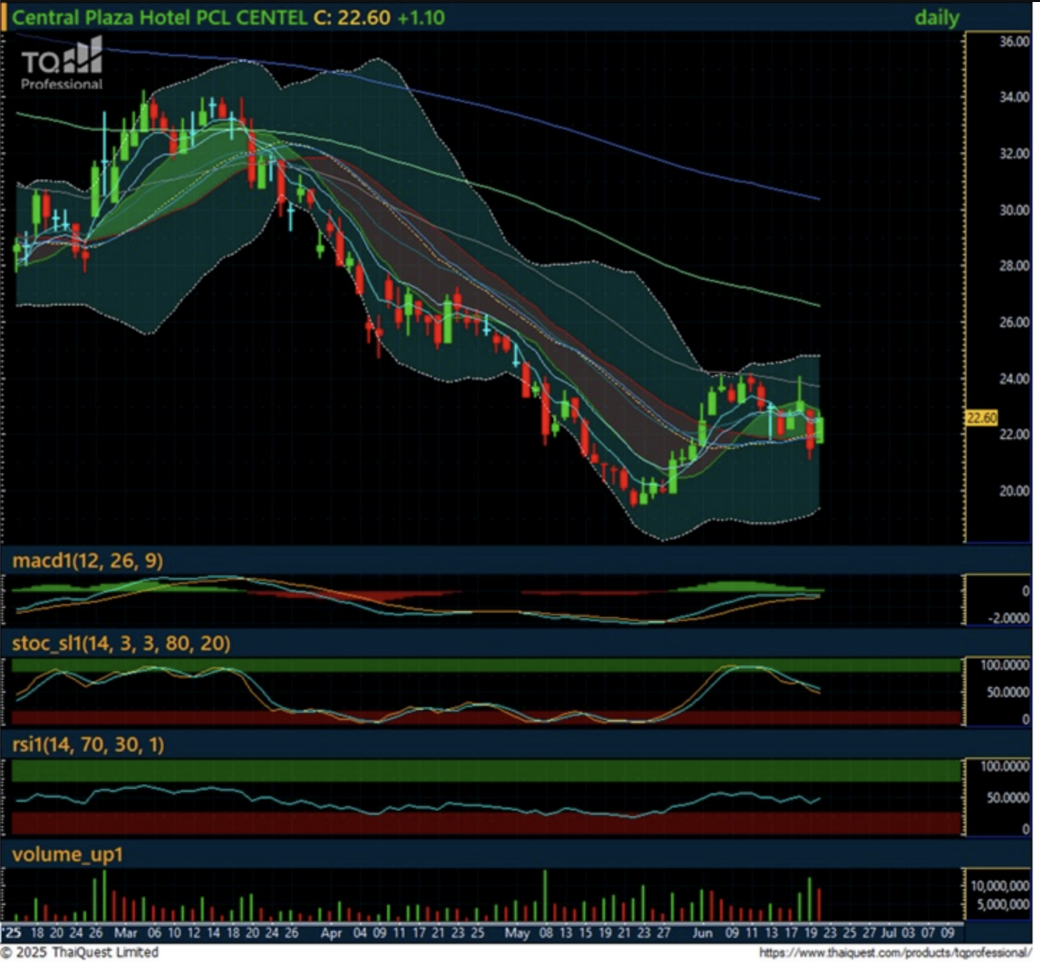The height and width of the screenshot is (962, 1040).
Task: Click the 100.0000 value on the RSI axis
Action: (1006, 766)
